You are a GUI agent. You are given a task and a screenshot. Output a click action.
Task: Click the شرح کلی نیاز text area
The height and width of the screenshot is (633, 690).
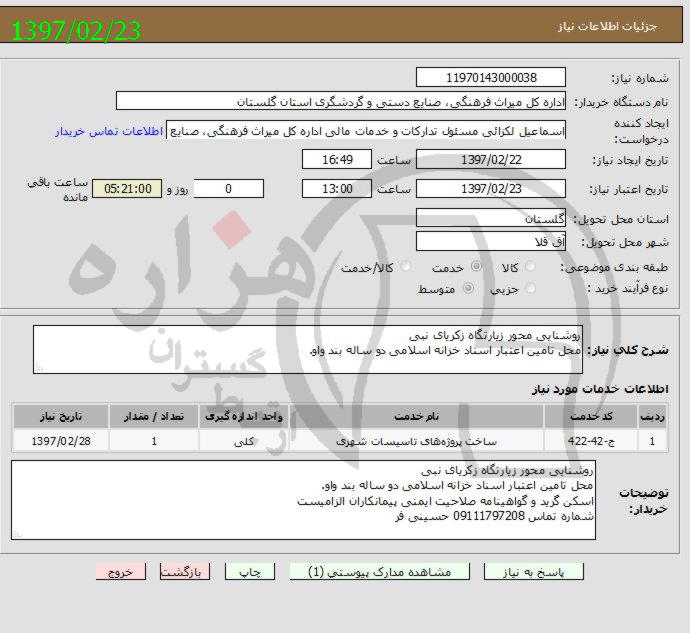(x=308, y=350)
